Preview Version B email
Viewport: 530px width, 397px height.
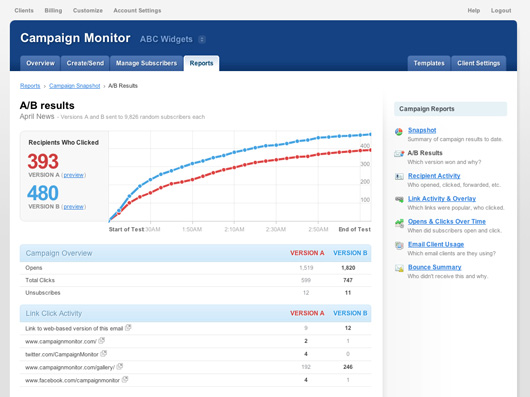point(74,207)
